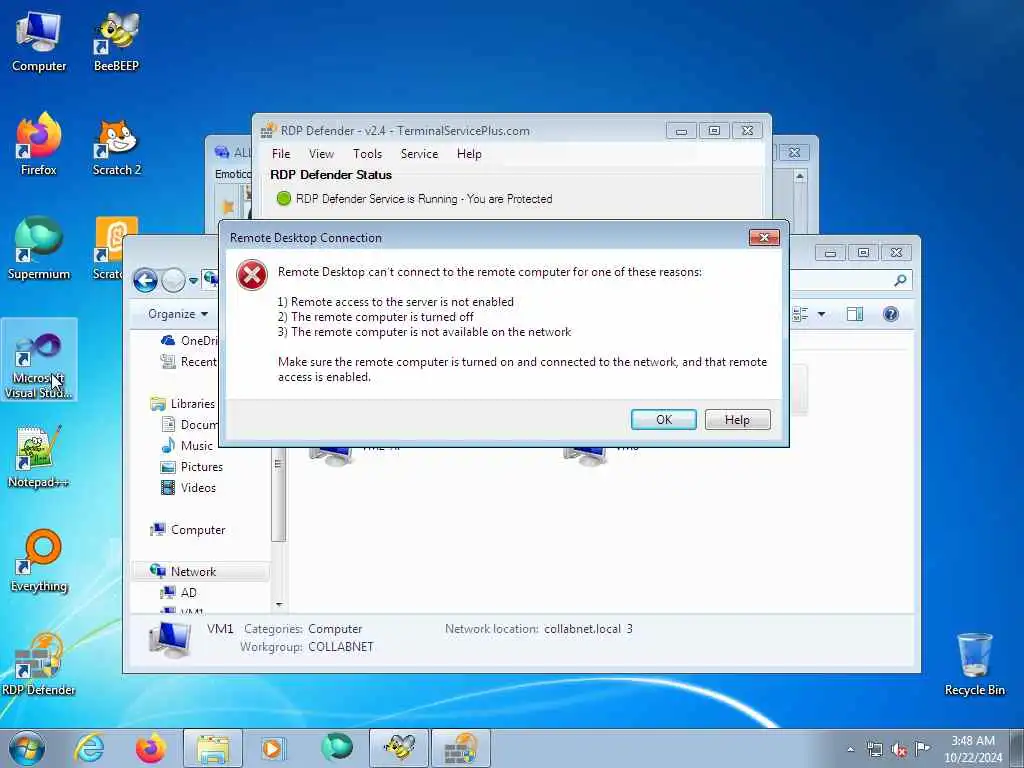
Task: Click Help button in Remote Desktop dialog
Action: [737, 419]
